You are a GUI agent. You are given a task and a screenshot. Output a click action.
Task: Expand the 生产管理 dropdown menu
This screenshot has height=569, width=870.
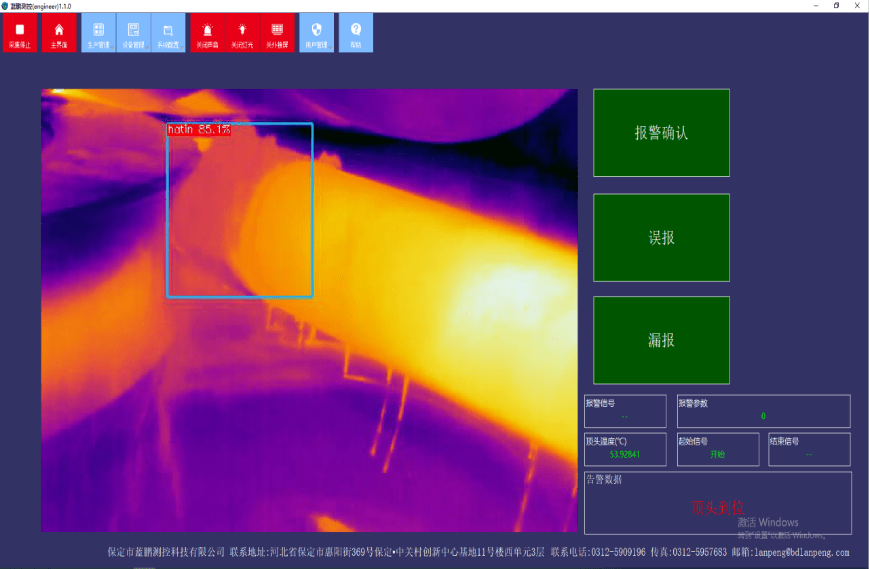(x=98, y=33)
